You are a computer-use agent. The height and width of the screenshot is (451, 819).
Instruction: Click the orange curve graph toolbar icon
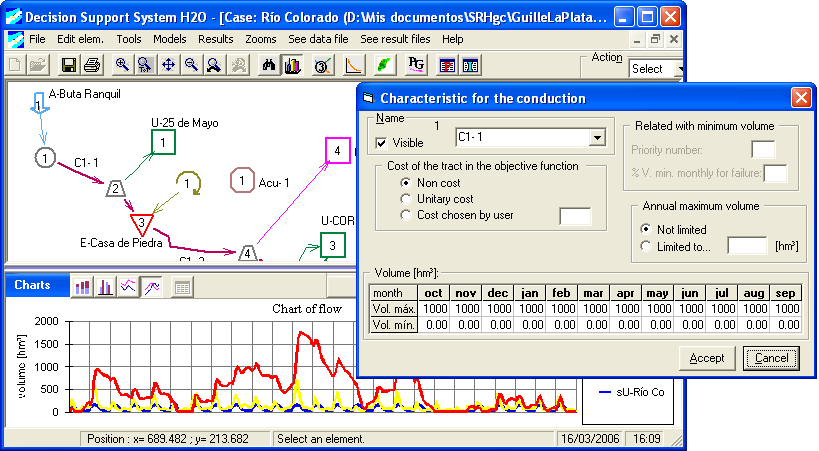pyautogui.click(x=354, y=65)
